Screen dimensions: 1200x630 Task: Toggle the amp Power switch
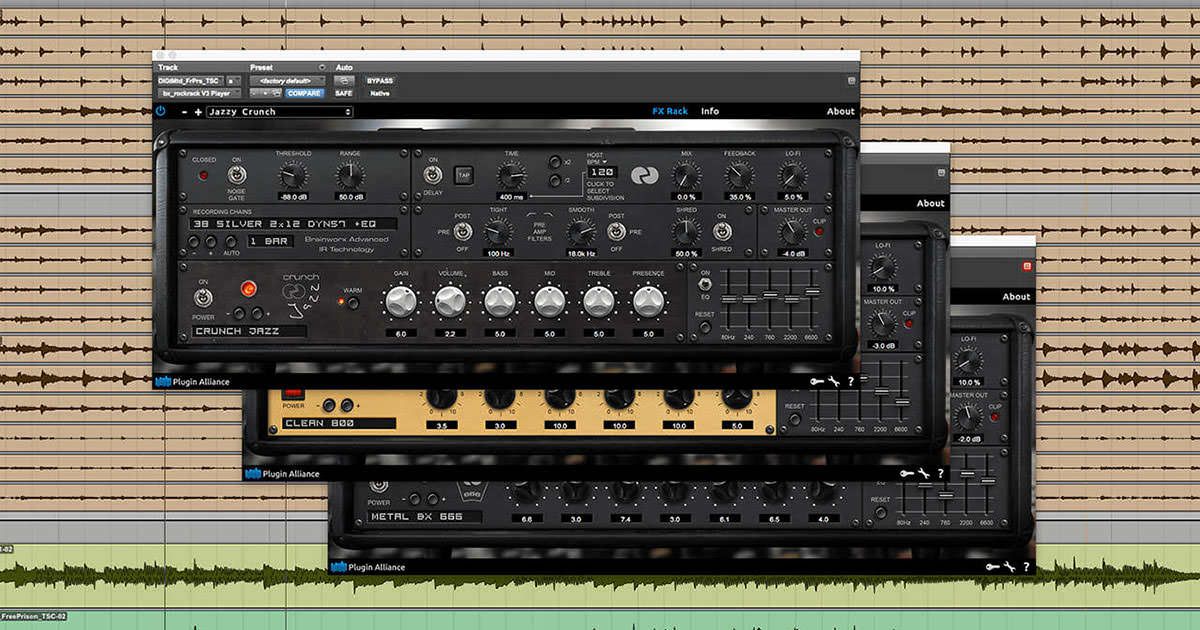point(204,298)
